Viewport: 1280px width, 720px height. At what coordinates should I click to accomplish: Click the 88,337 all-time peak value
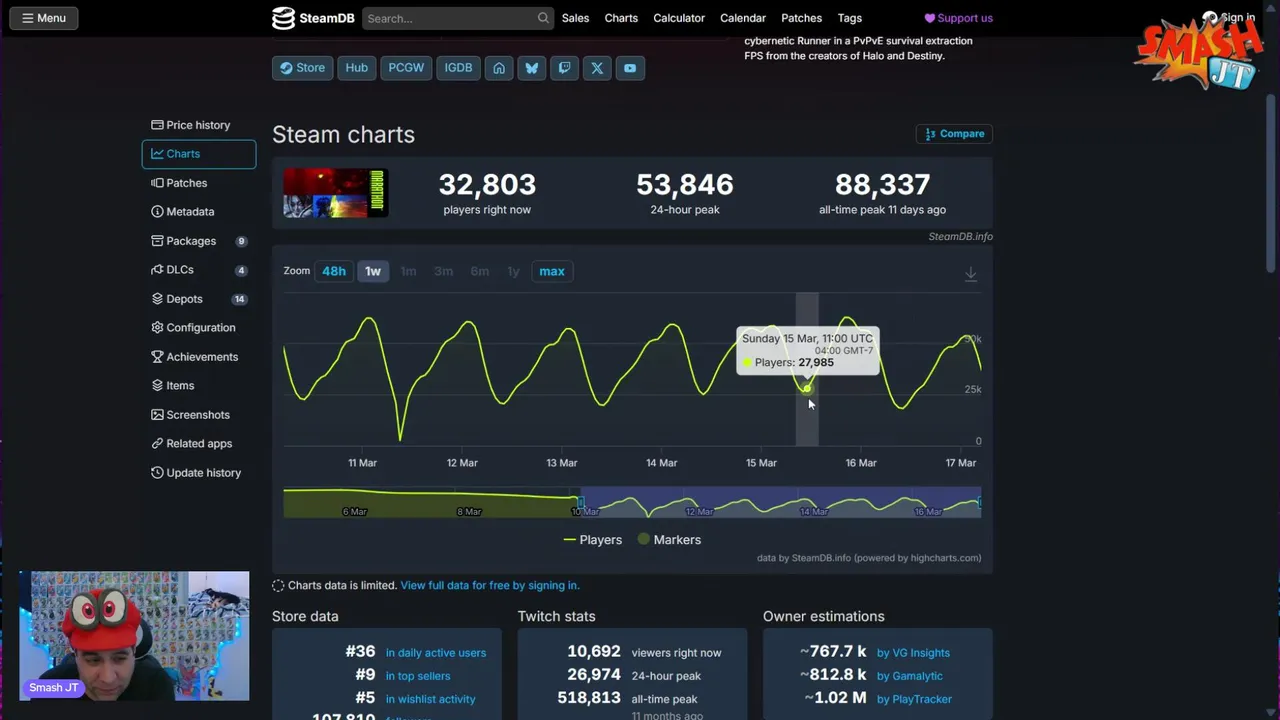coord(882,185)
